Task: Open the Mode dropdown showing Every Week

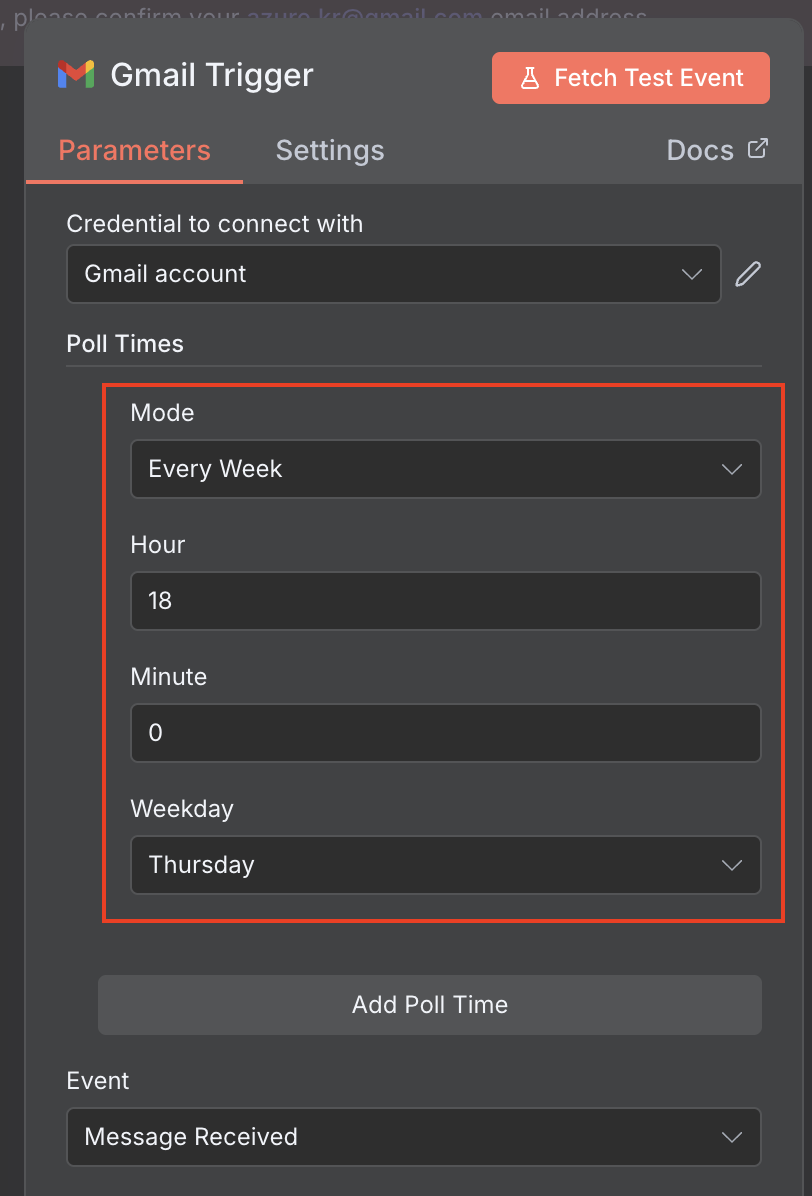Action: click(x=430, y=469)
